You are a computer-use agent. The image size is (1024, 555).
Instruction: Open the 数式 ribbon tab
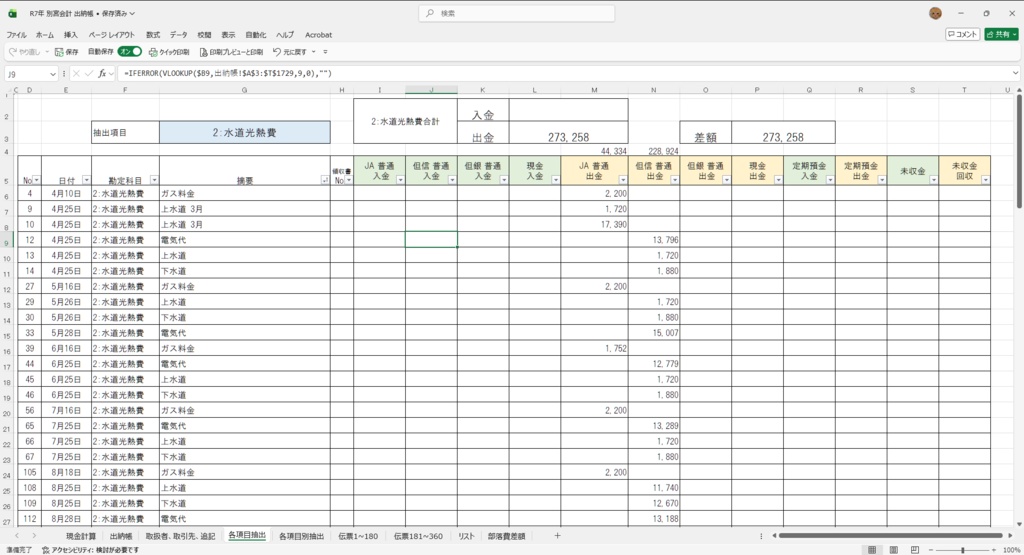(x=153, y=35)
